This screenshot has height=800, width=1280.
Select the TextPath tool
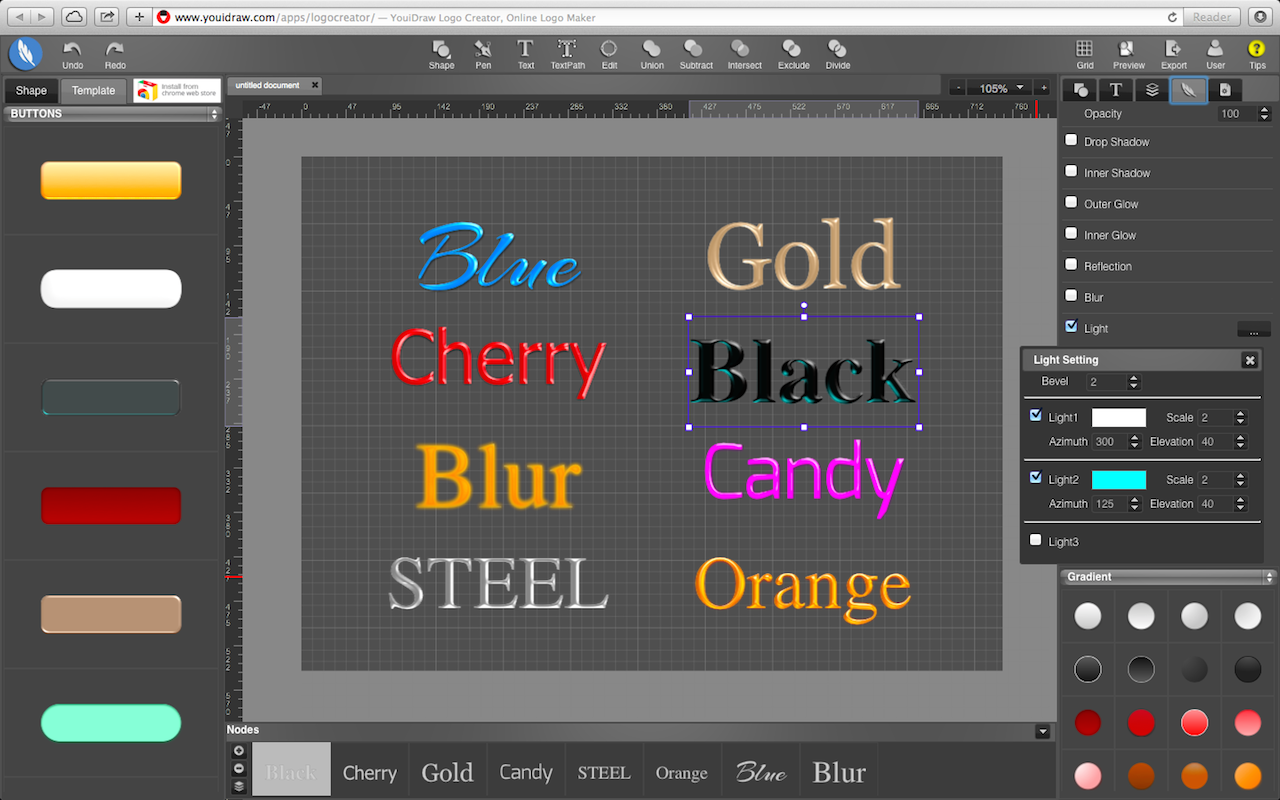point(566,48)
